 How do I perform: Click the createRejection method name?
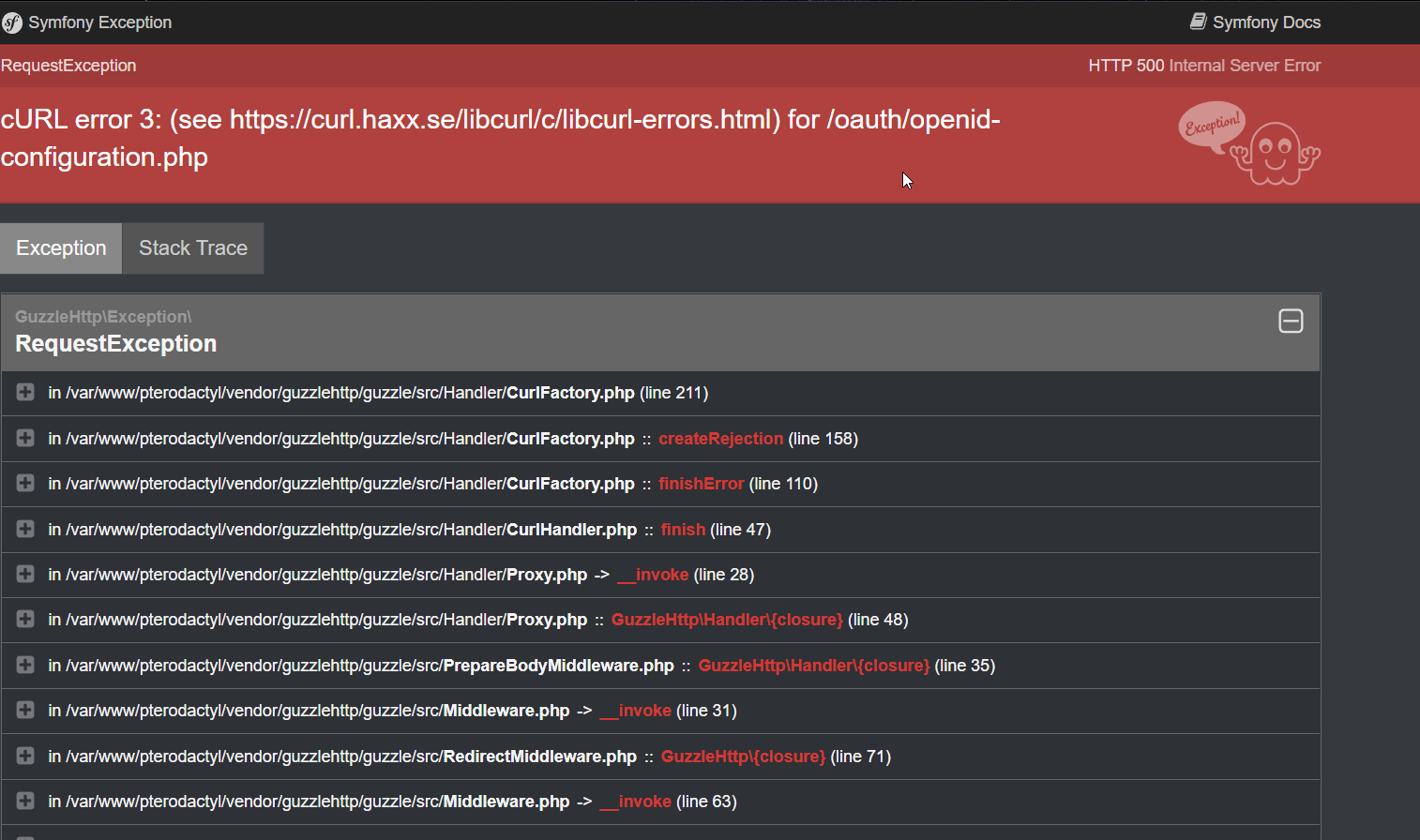tap(720, 439)
